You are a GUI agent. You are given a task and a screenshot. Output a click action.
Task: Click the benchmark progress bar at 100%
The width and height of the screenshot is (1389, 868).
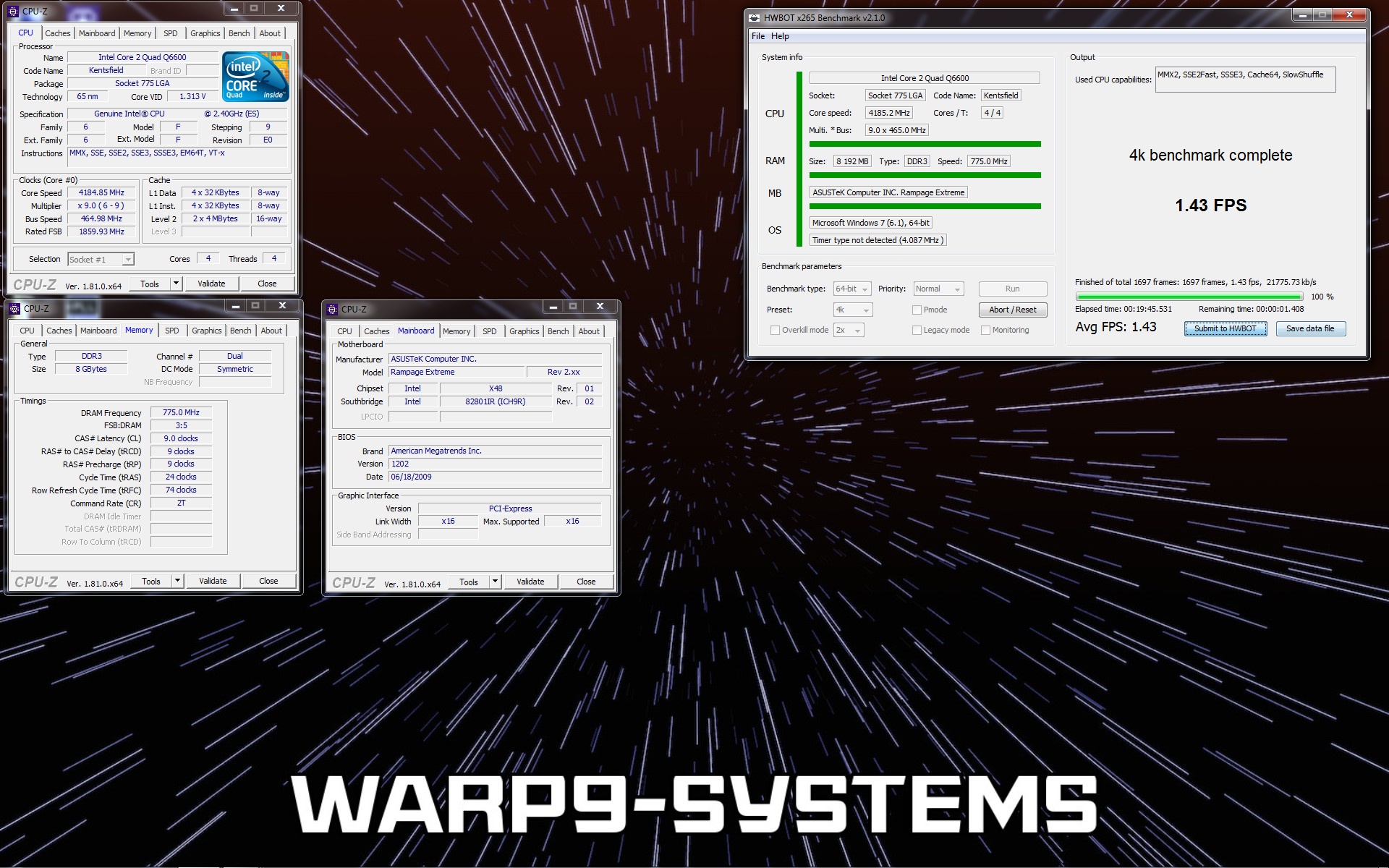1189,297
